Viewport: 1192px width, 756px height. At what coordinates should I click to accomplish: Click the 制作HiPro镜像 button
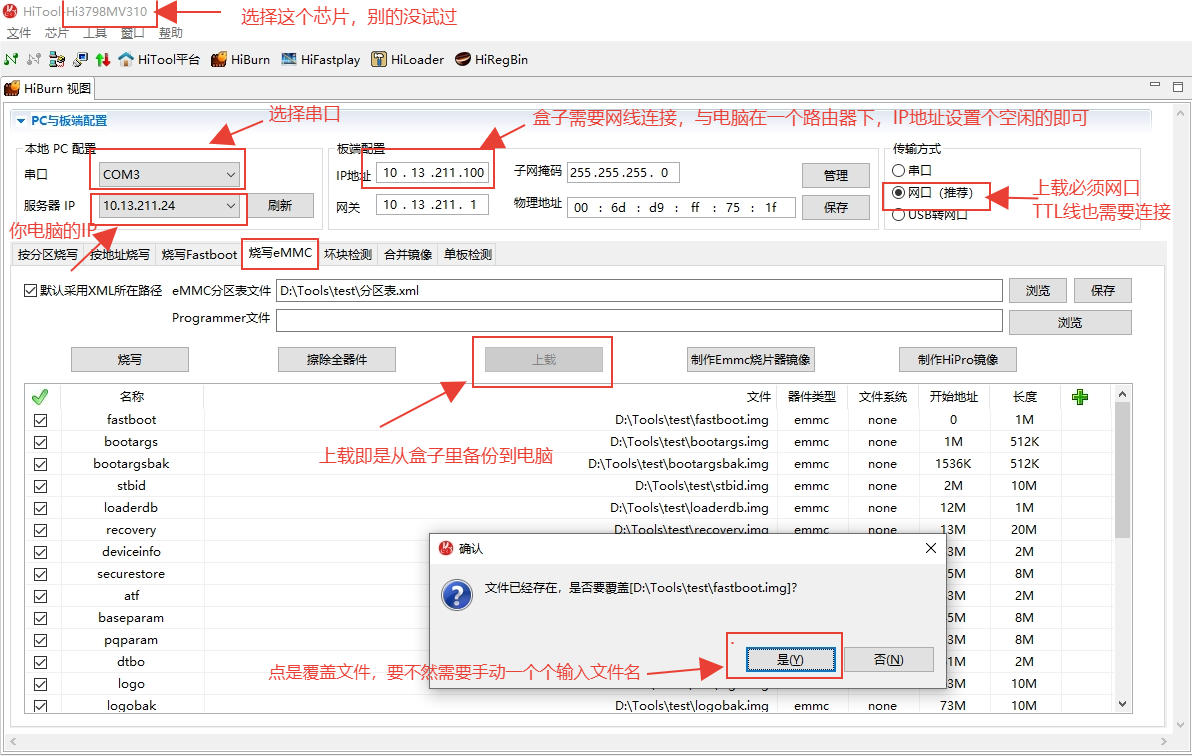(x=958, y=360)
